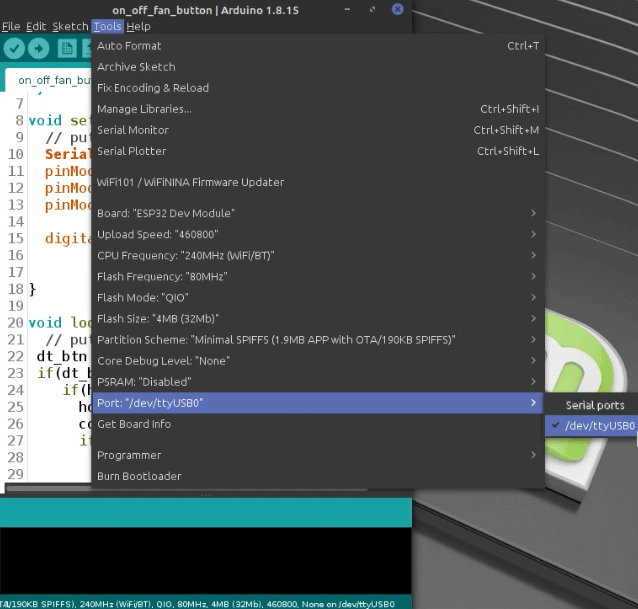Select Get Board Info

[x=318, y=424]
